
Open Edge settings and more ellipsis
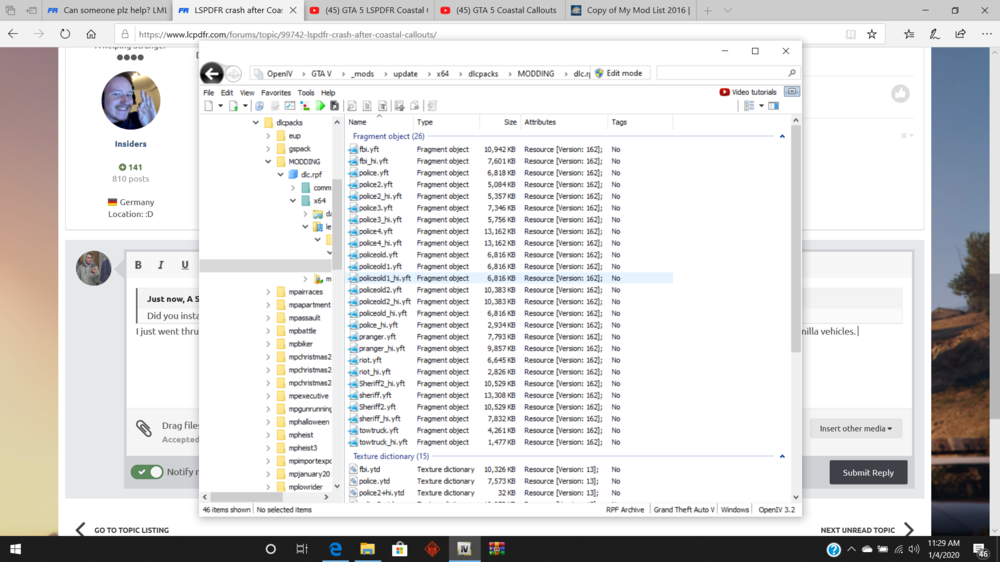987,34
